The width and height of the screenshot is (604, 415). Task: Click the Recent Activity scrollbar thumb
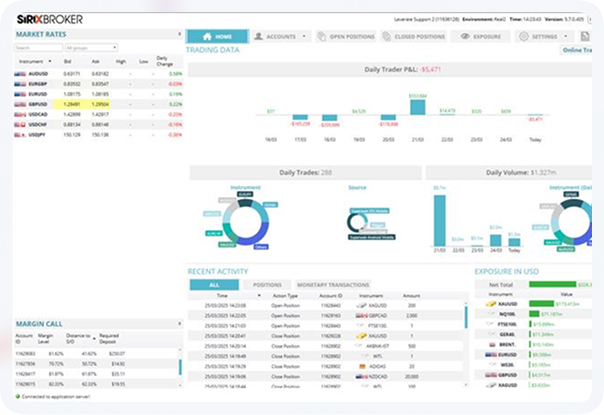click(x=466, y=318)
